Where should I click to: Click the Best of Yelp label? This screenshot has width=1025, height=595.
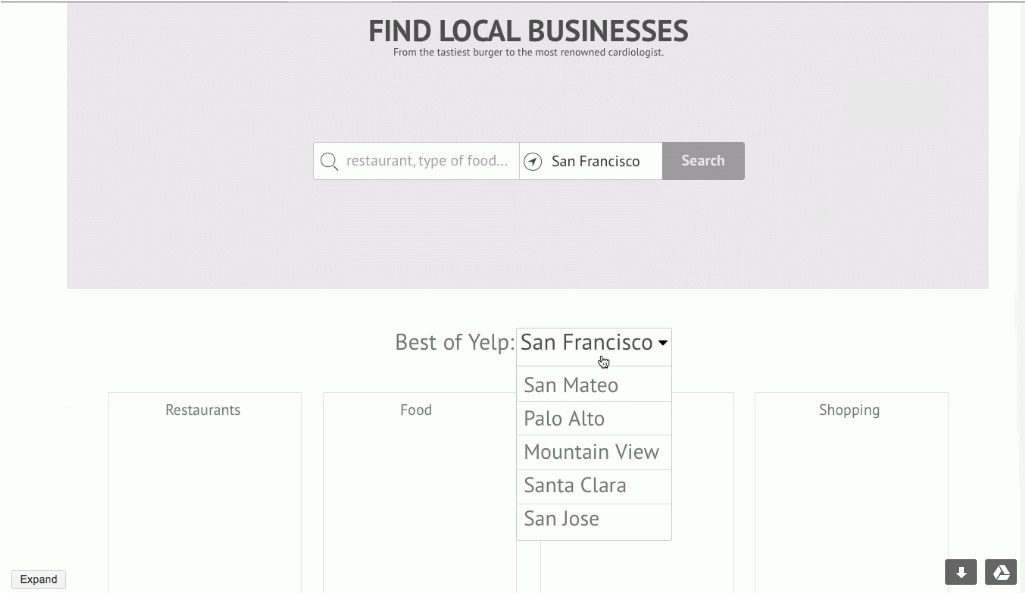click(x=454, y=343)
